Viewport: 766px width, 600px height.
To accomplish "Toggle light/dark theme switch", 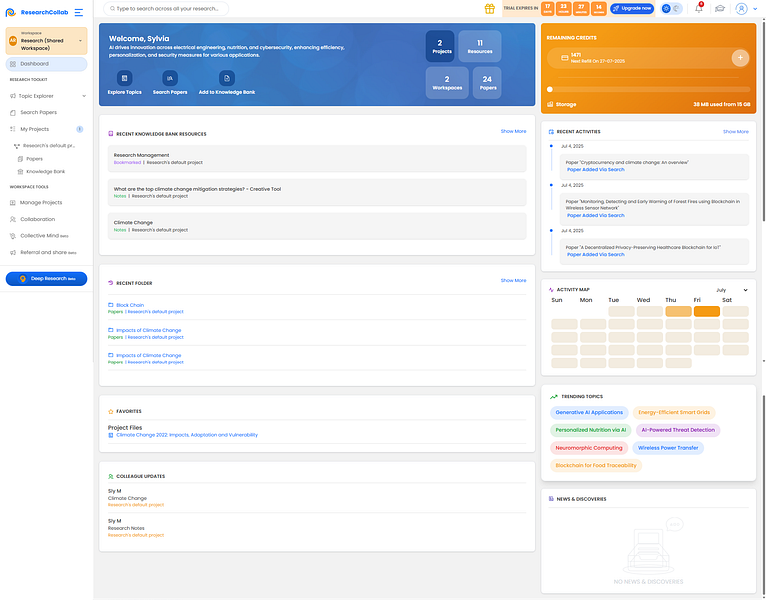I will pos(671,8).
